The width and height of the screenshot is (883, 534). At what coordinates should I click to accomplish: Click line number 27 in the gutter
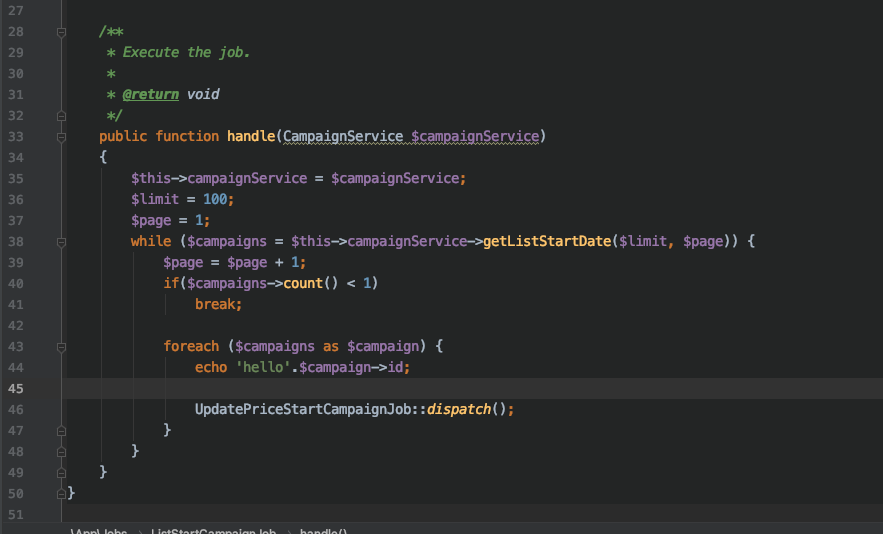[x=16, y=11]
